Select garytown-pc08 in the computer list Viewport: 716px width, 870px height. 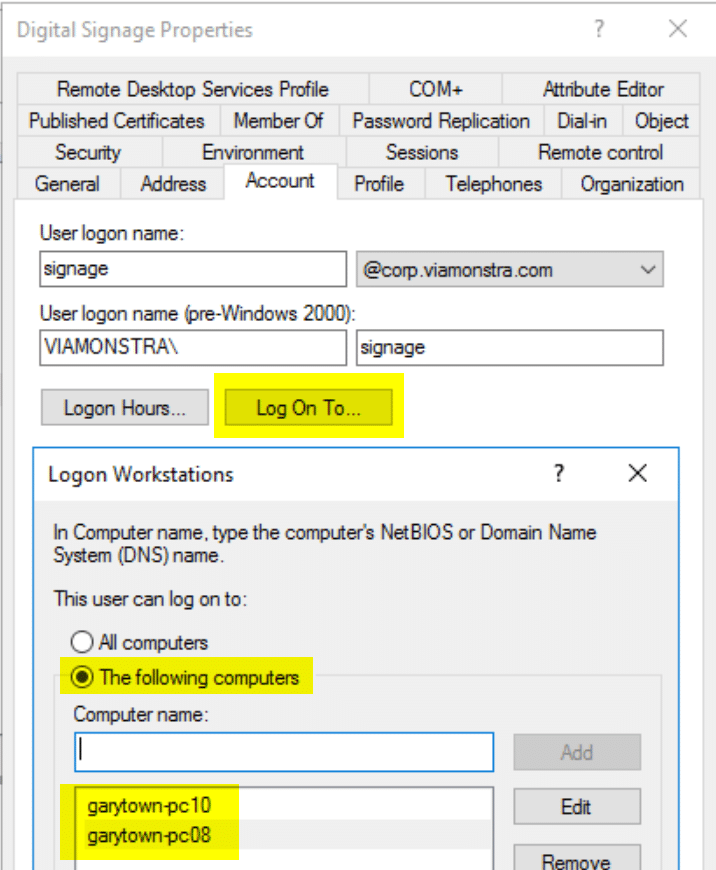(x=149, y=834)
